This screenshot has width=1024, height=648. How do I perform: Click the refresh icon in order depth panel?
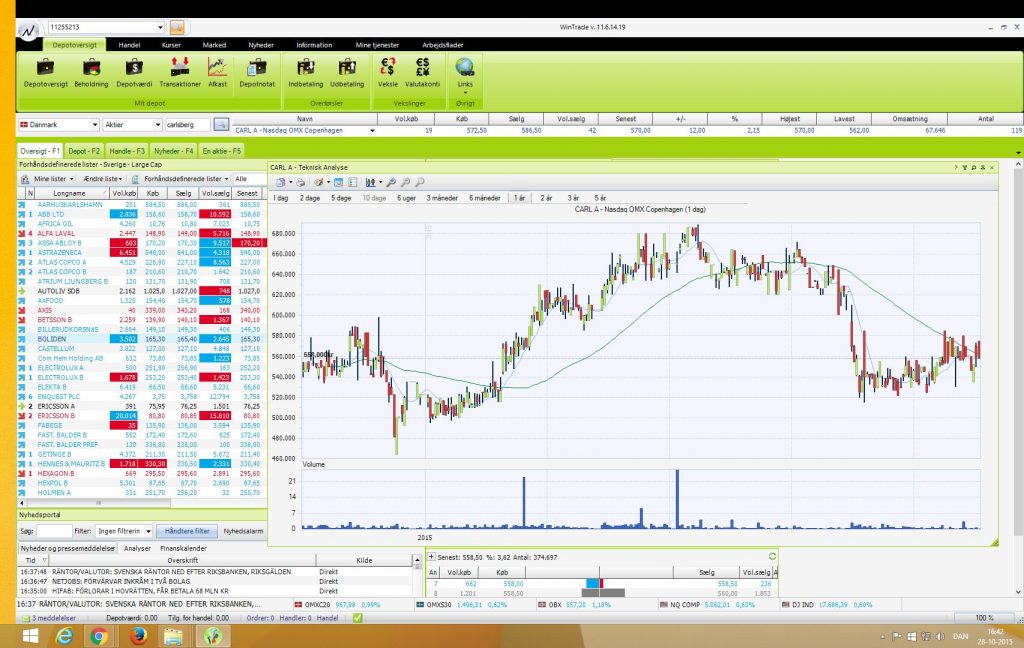point(772,556)
